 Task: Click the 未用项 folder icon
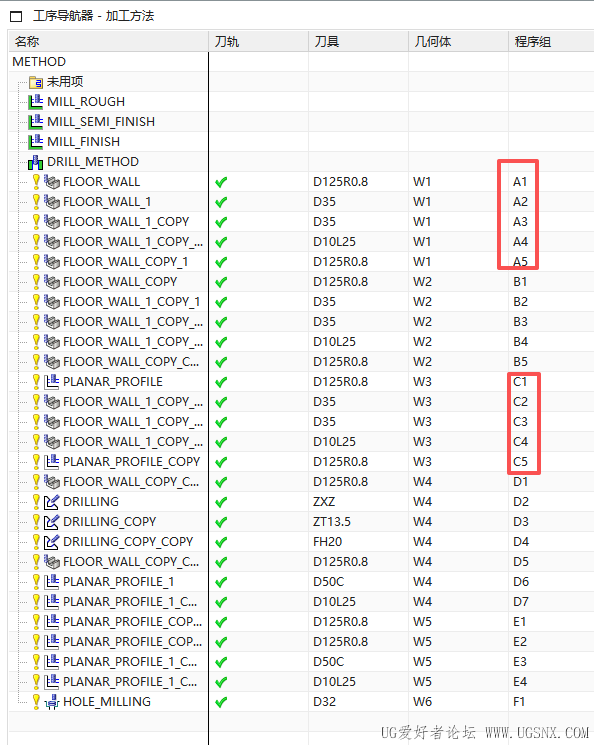tap(36, 82)
